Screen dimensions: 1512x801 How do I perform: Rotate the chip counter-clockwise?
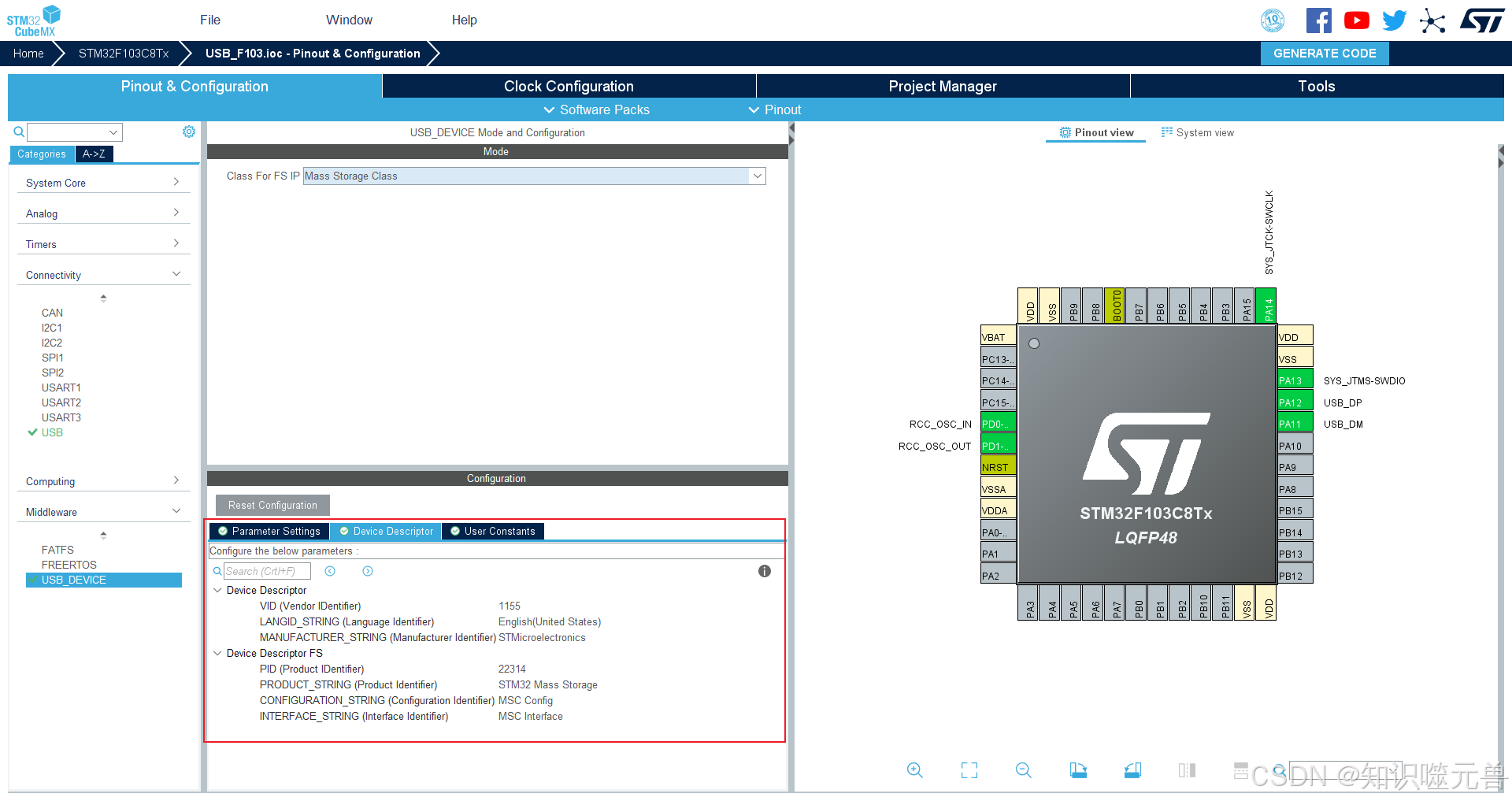(1132, 770)
